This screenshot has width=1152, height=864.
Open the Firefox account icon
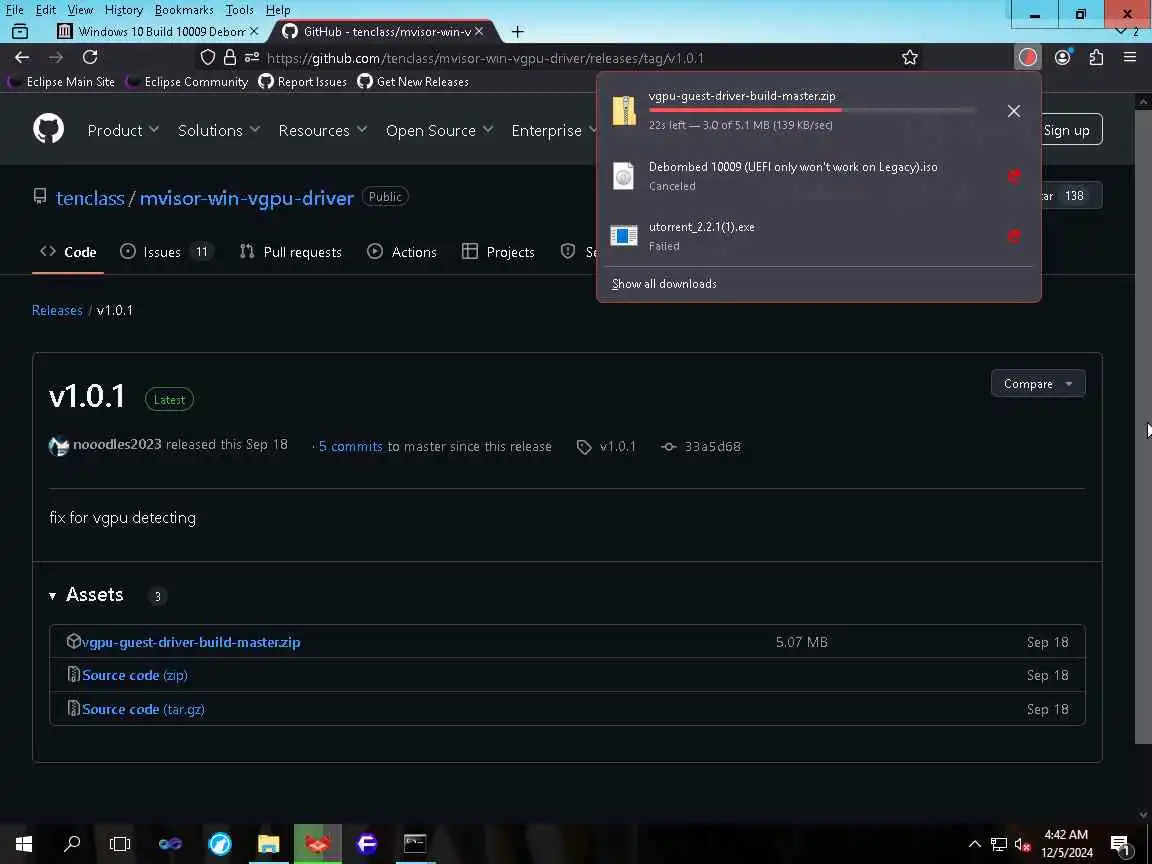pyautogui.click(x=1062, y=57)
